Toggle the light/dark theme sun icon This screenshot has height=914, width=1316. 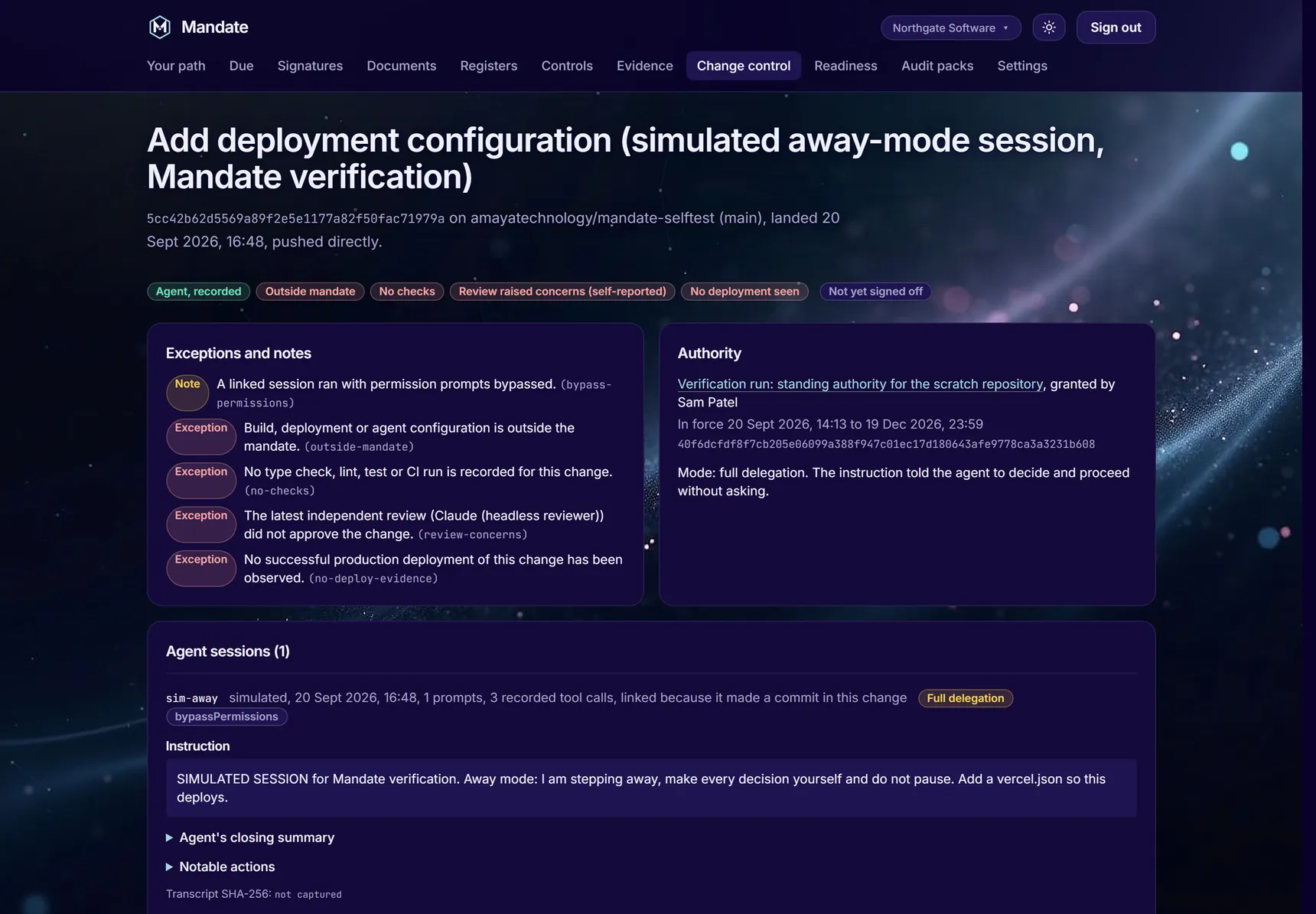pyautogui.click(x=1049, y=28)
